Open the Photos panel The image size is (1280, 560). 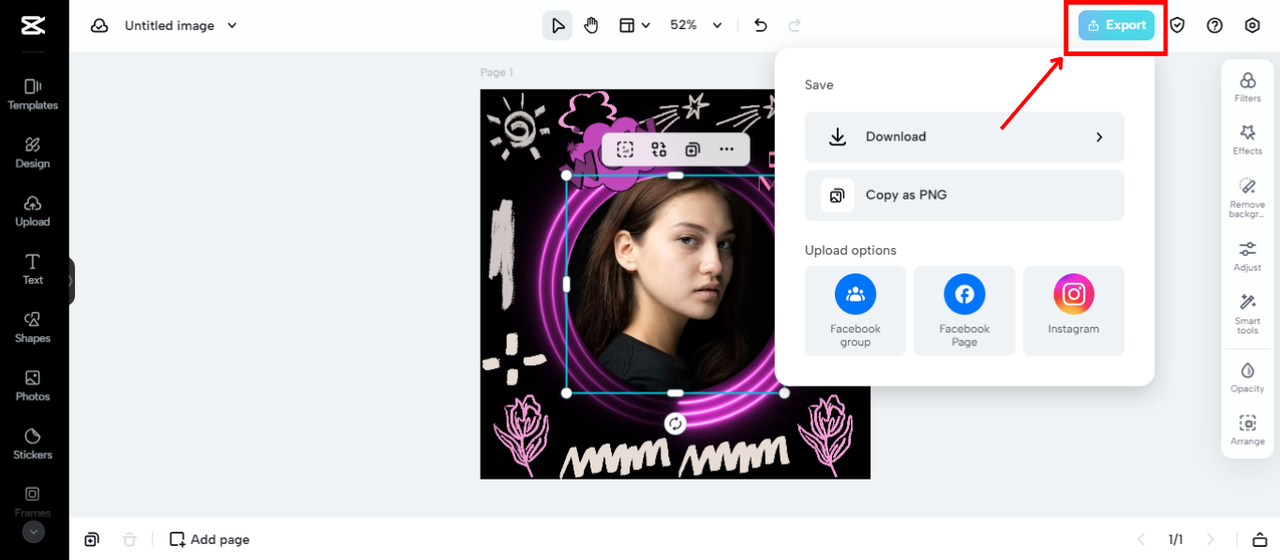pos(33,385)
